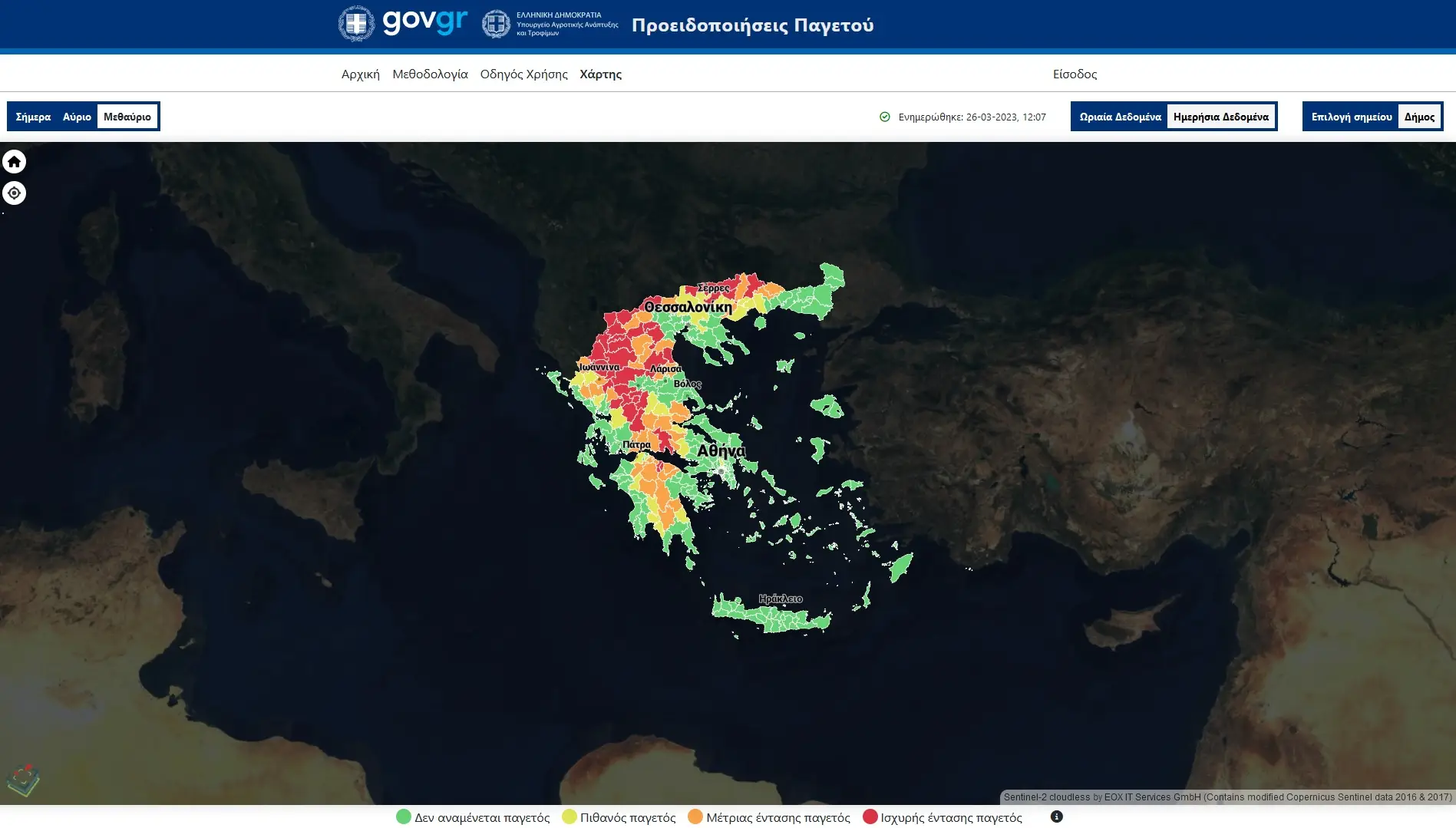This screenshot has width=1456, height=828.
Task: Click the home icon on the map
Action: coord(15,162)
